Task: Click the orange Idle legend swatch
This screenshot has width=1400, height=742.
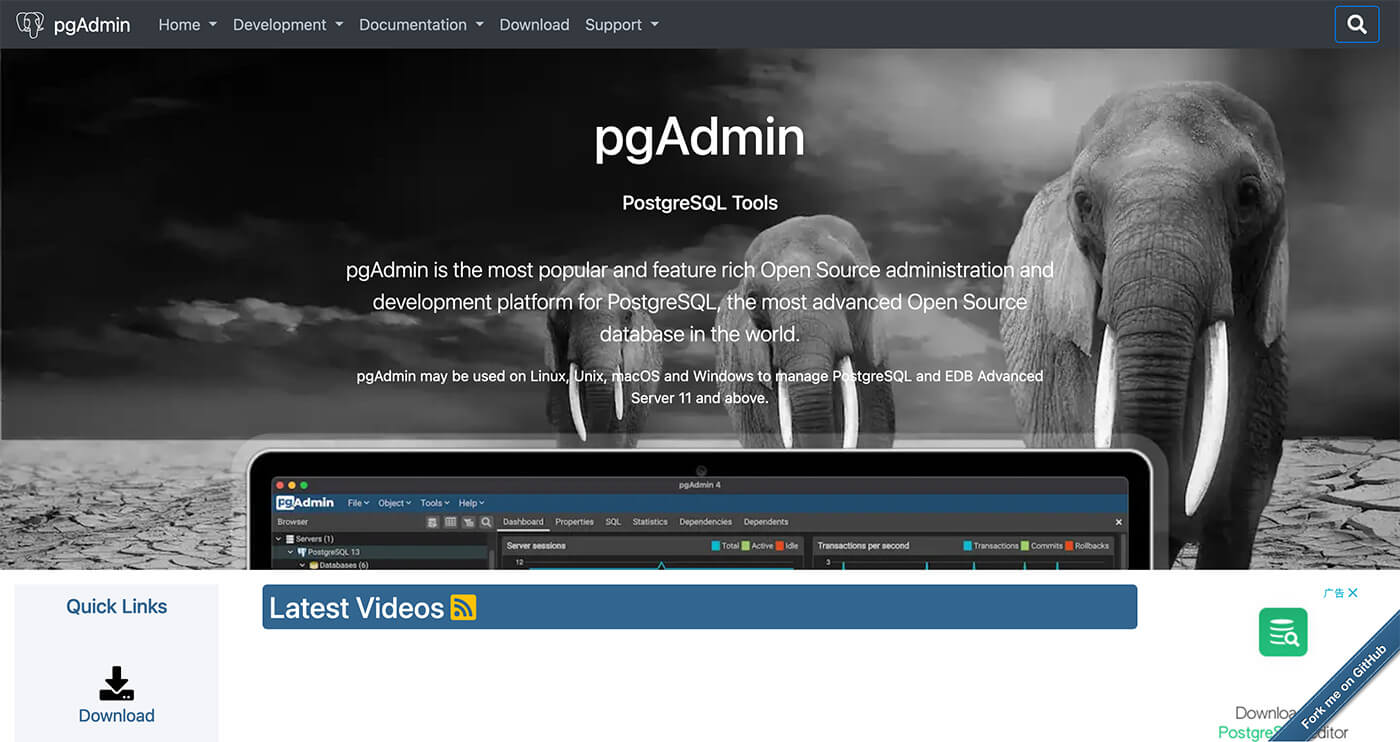Action: click(x=780, y=546)
